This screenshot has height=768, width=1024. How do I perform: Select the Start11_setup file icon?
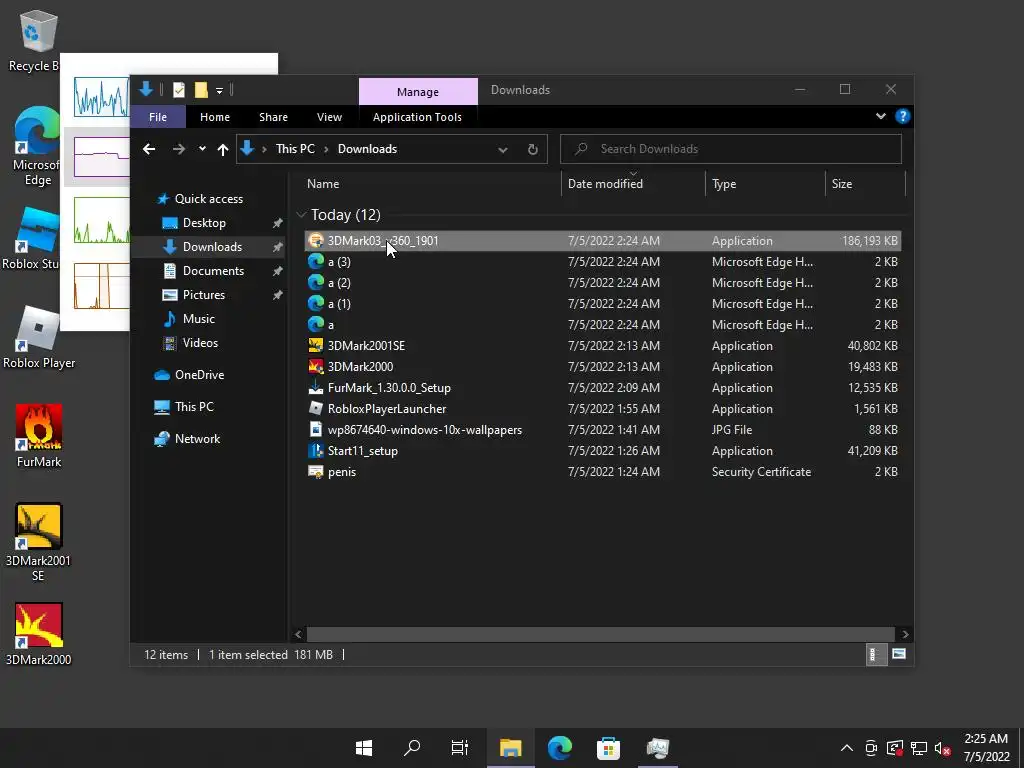click(316, 451)
